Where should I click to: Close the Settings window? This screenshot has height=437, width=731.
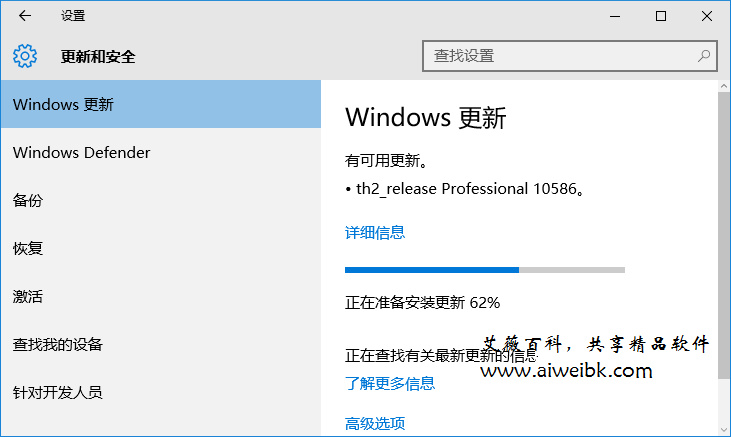(707, 16)
